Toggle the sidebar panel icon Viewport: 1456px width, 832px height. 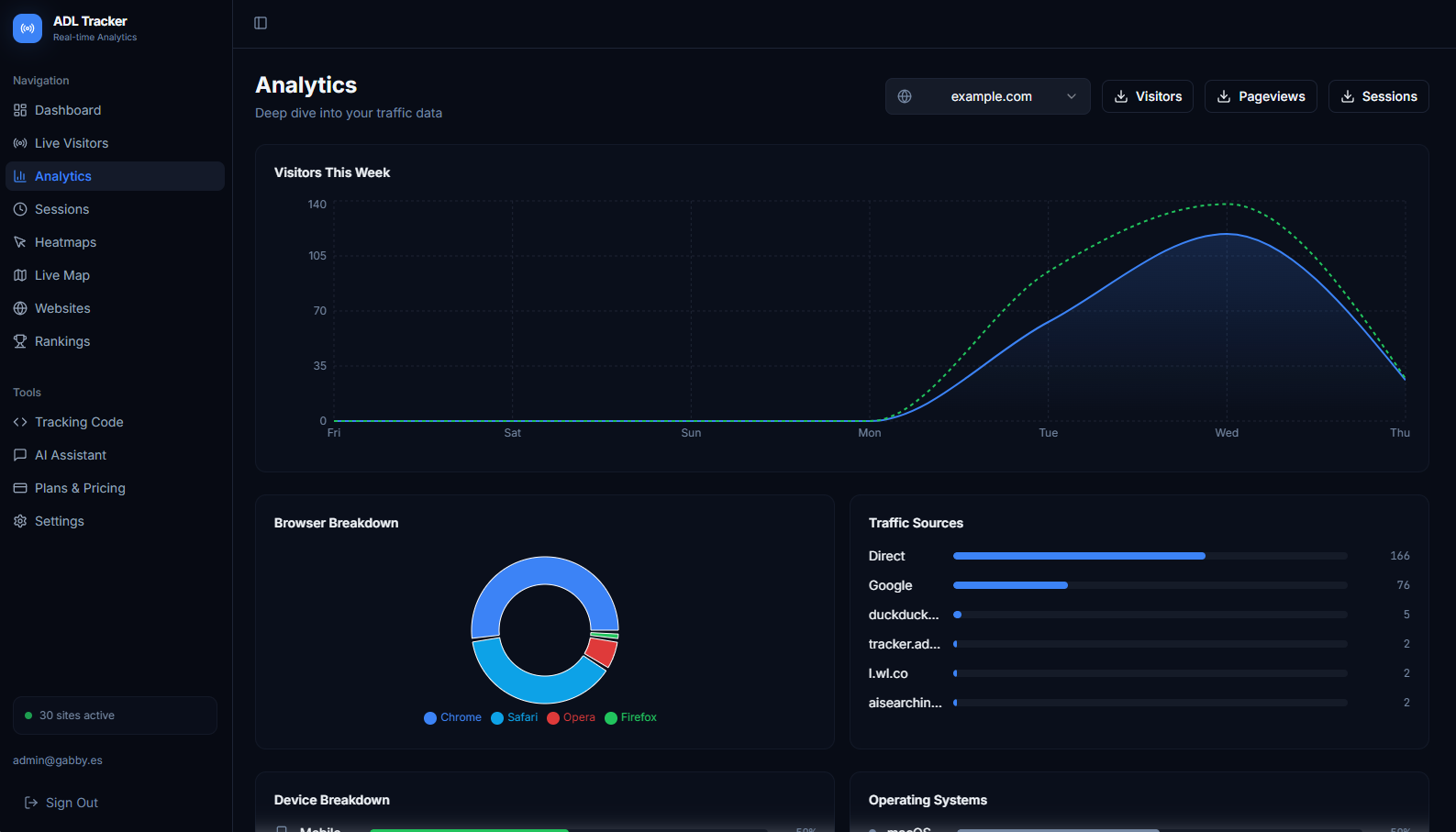pos(261,23)
